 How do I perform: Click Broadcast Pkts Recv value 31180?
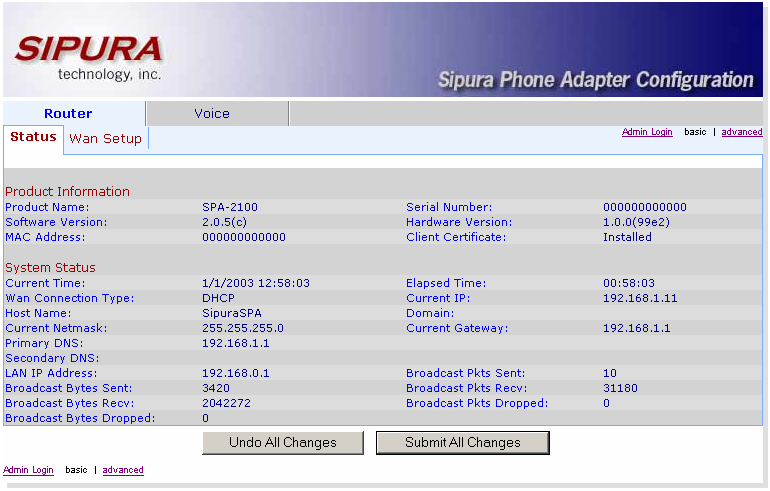click(x=620, y=388)
